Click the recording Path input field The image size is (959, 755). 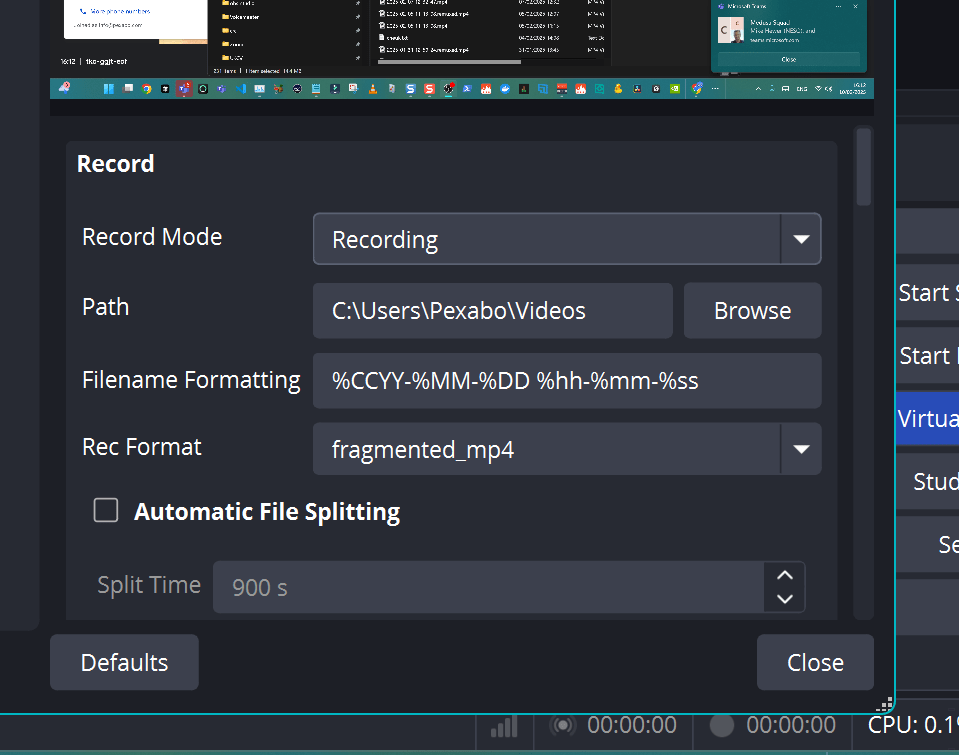pos(492,311)
